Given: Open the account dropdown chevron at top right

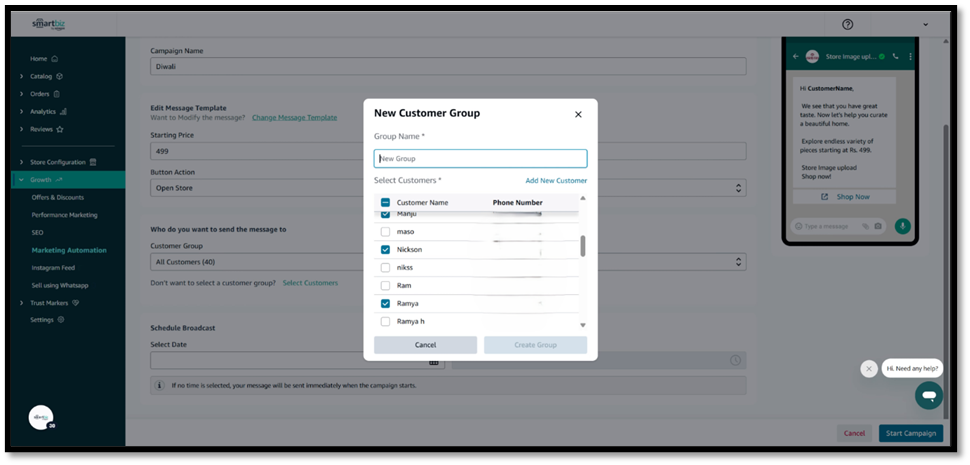Looking at the screenshot, I should [x=925, y=24].
